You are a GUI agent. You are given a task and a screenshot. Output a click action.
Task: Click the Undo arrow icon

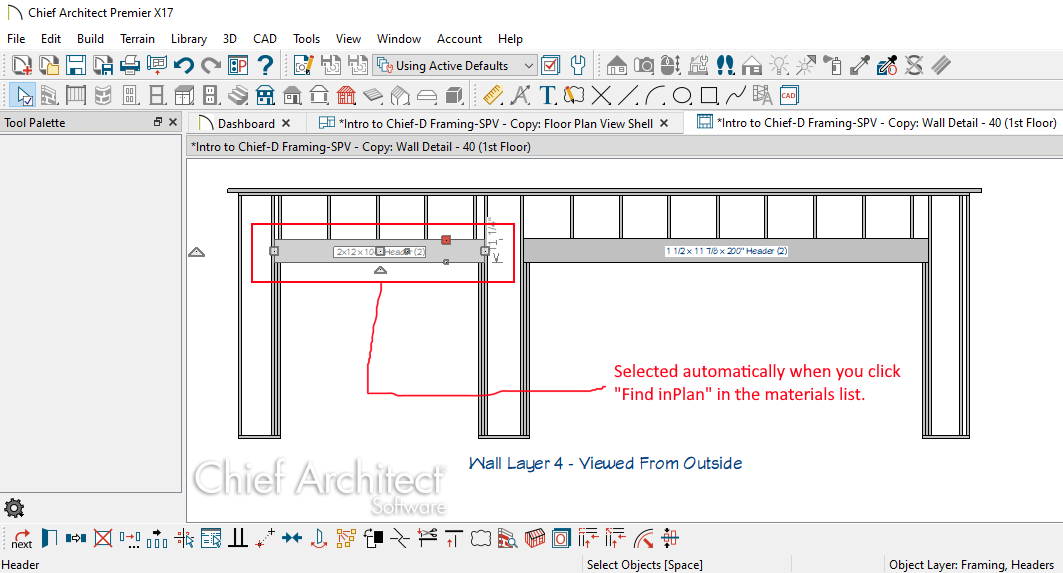coord(183,66)
